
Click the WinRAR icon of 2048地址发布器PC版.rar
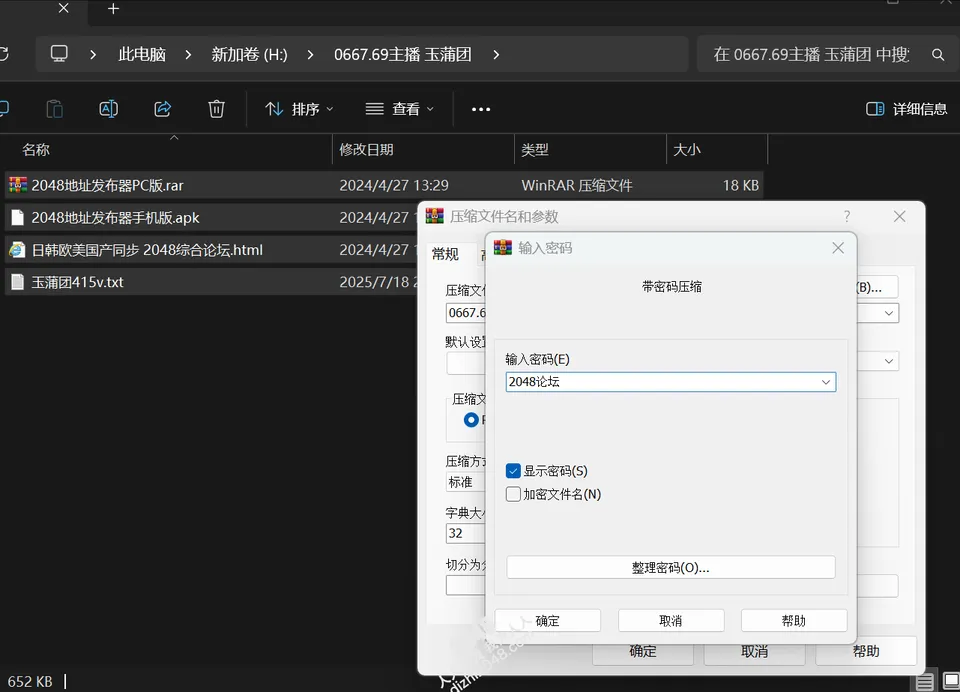click(x=18, y=185)
